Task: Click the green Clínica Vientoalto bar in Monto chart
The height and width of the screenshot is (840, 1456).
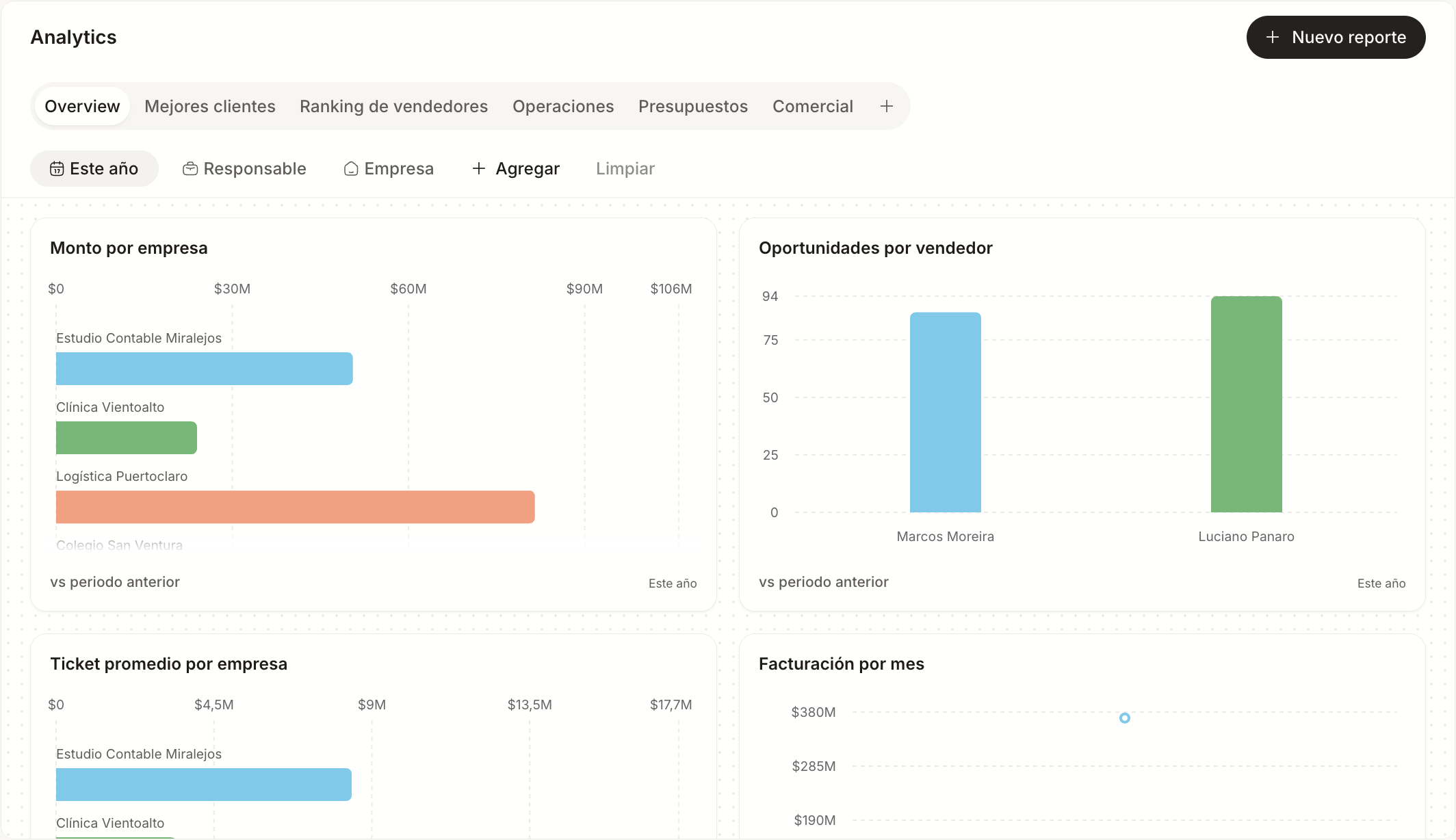Action: tap(127, 438)
